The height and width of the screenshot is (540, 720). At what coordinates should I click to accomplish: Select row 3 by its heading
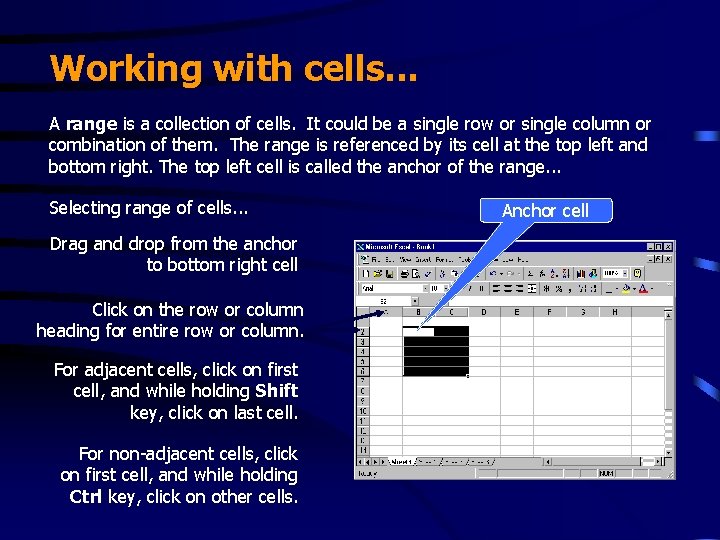(363, 342)
